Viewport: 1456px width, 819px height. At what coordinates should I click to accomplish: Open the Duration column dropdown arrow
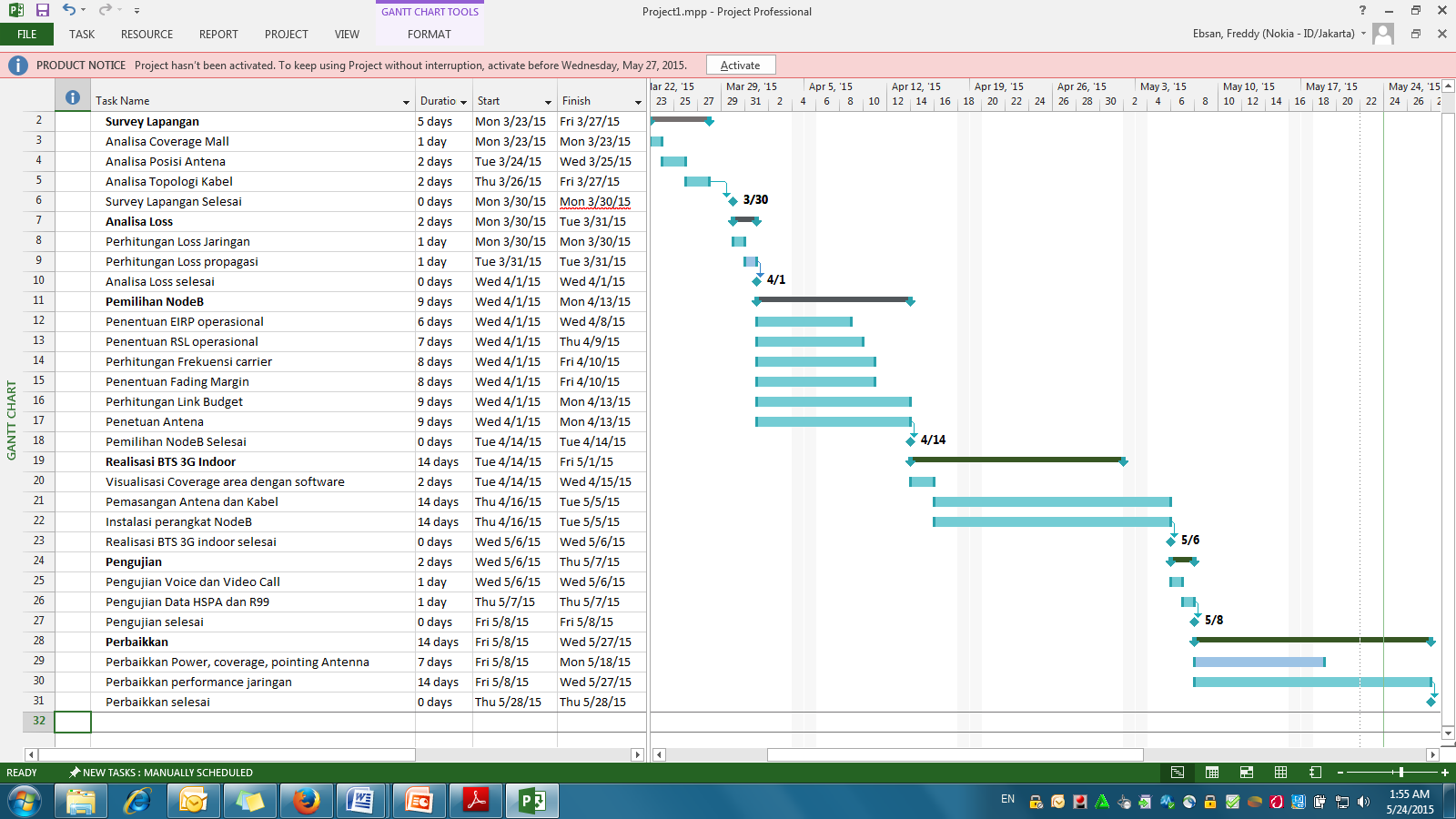click(x=463, y=102)
